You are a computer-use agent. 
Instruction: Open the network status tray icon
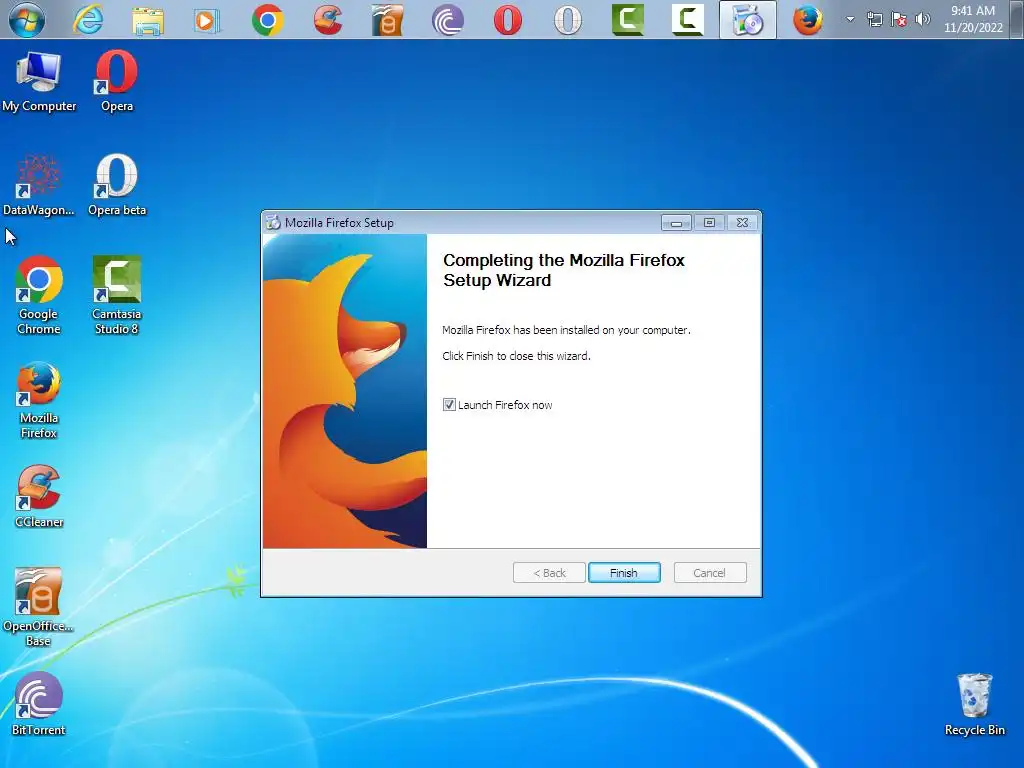tap(874, 19)
